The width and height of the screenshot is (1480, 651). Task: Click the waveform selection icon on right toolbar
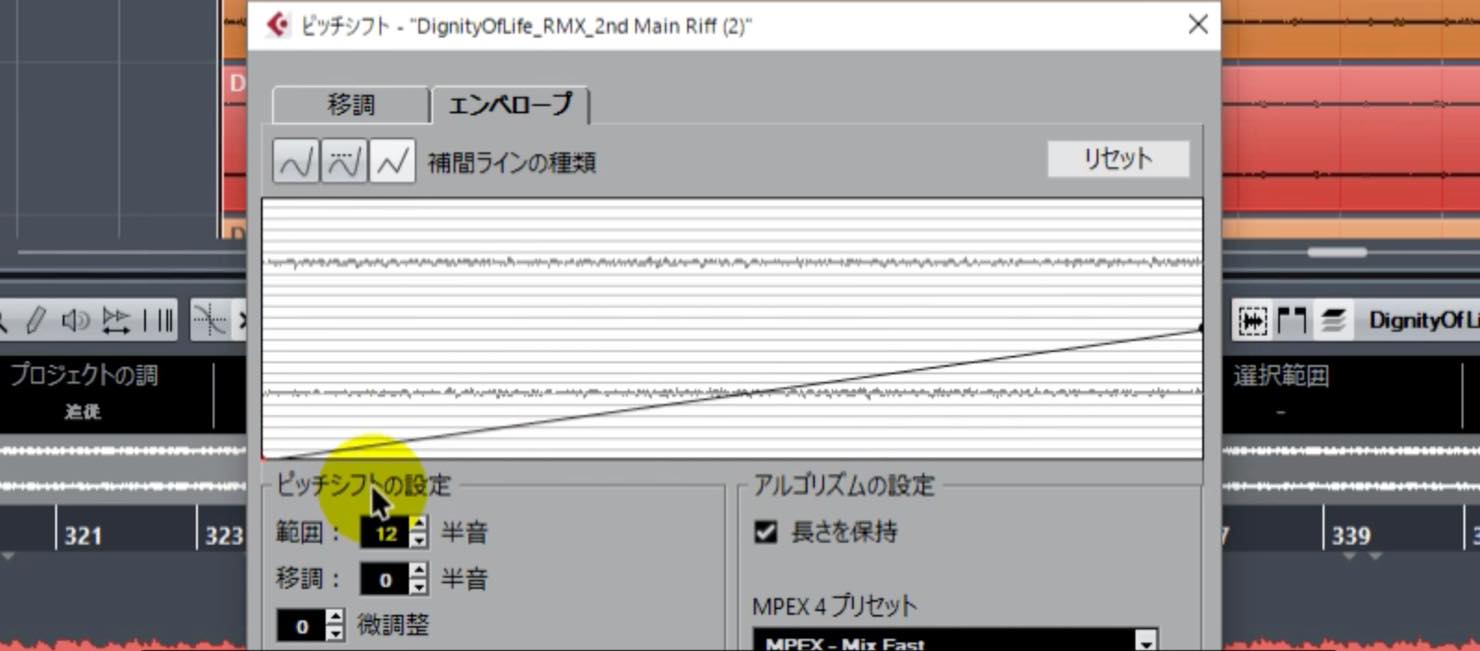1252,321
